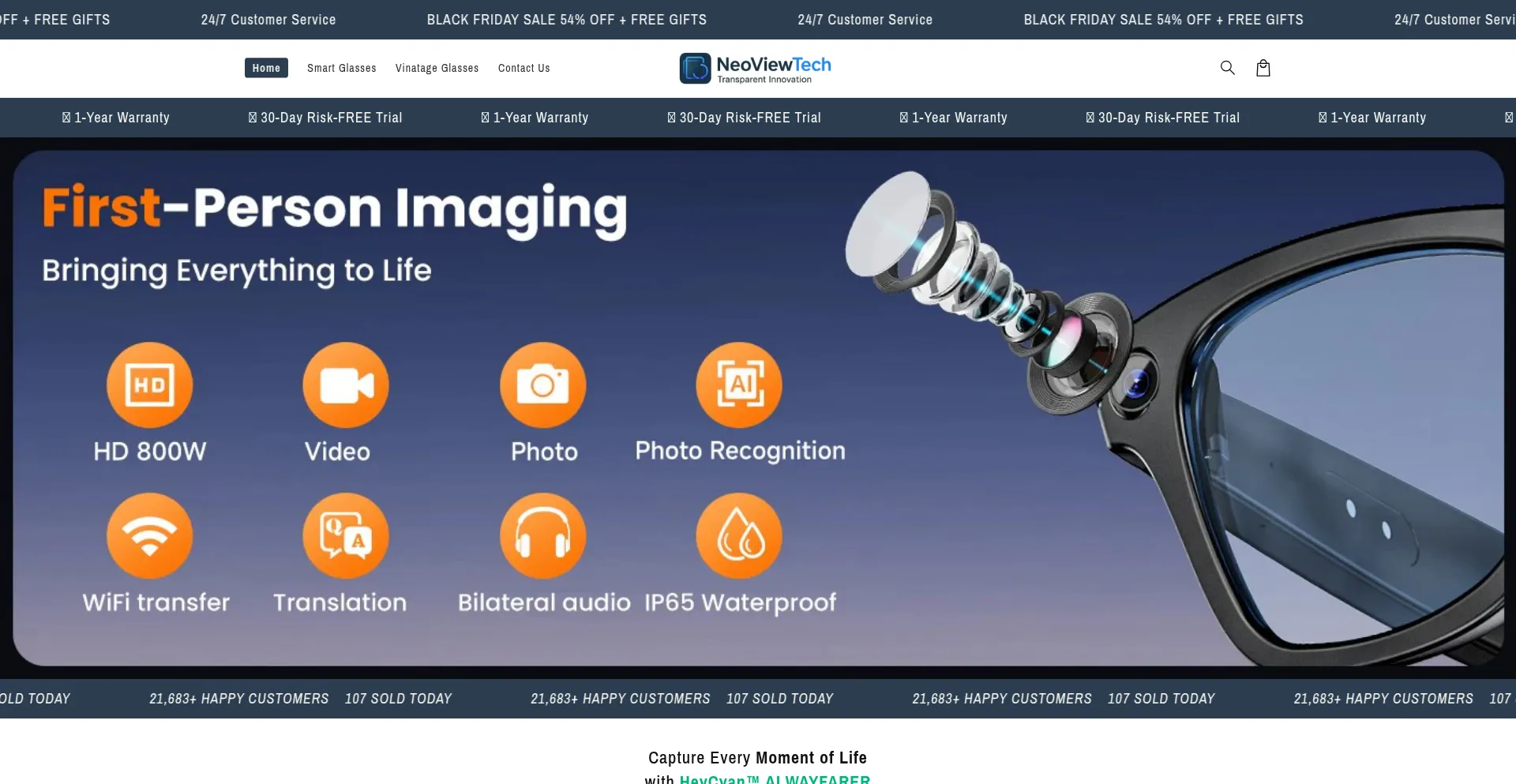Viewport: 1516px width, 784px height.
Task: Open the Vinatage Glasses menu
Action: click(437, 68)
